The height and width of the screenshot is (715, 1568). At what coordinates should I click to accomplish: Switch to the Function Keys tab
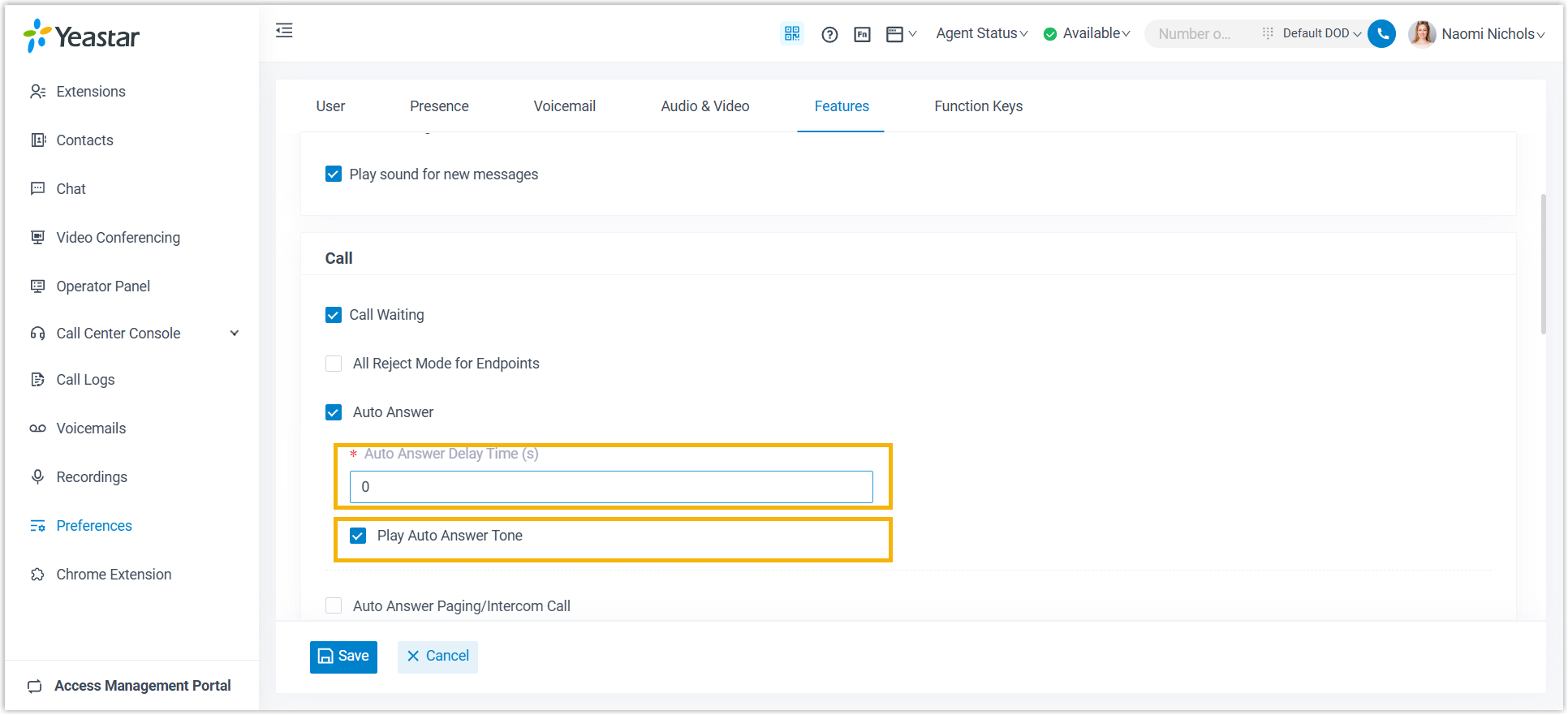pos(978,106)
